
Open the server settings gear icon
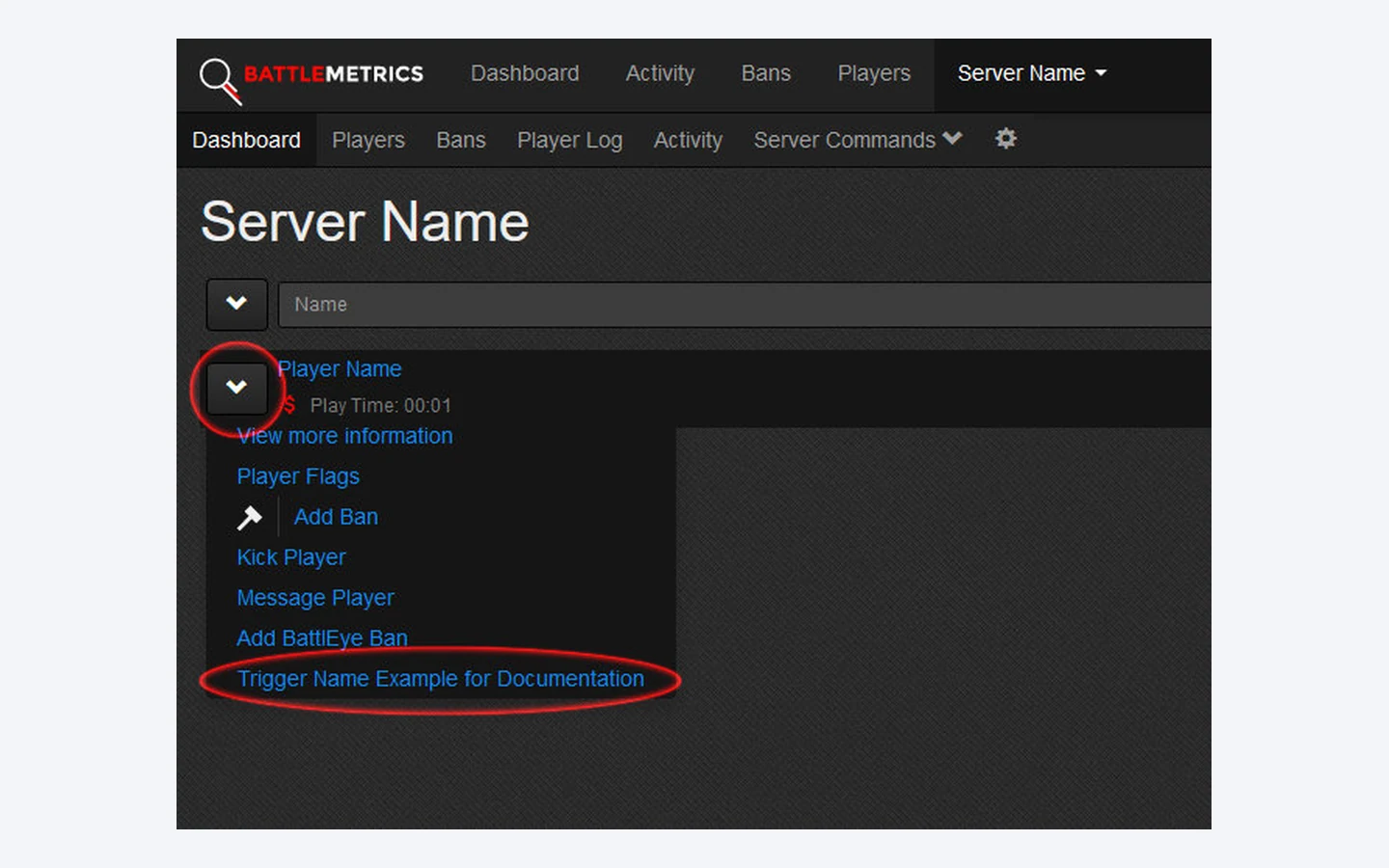point(1006,139)
